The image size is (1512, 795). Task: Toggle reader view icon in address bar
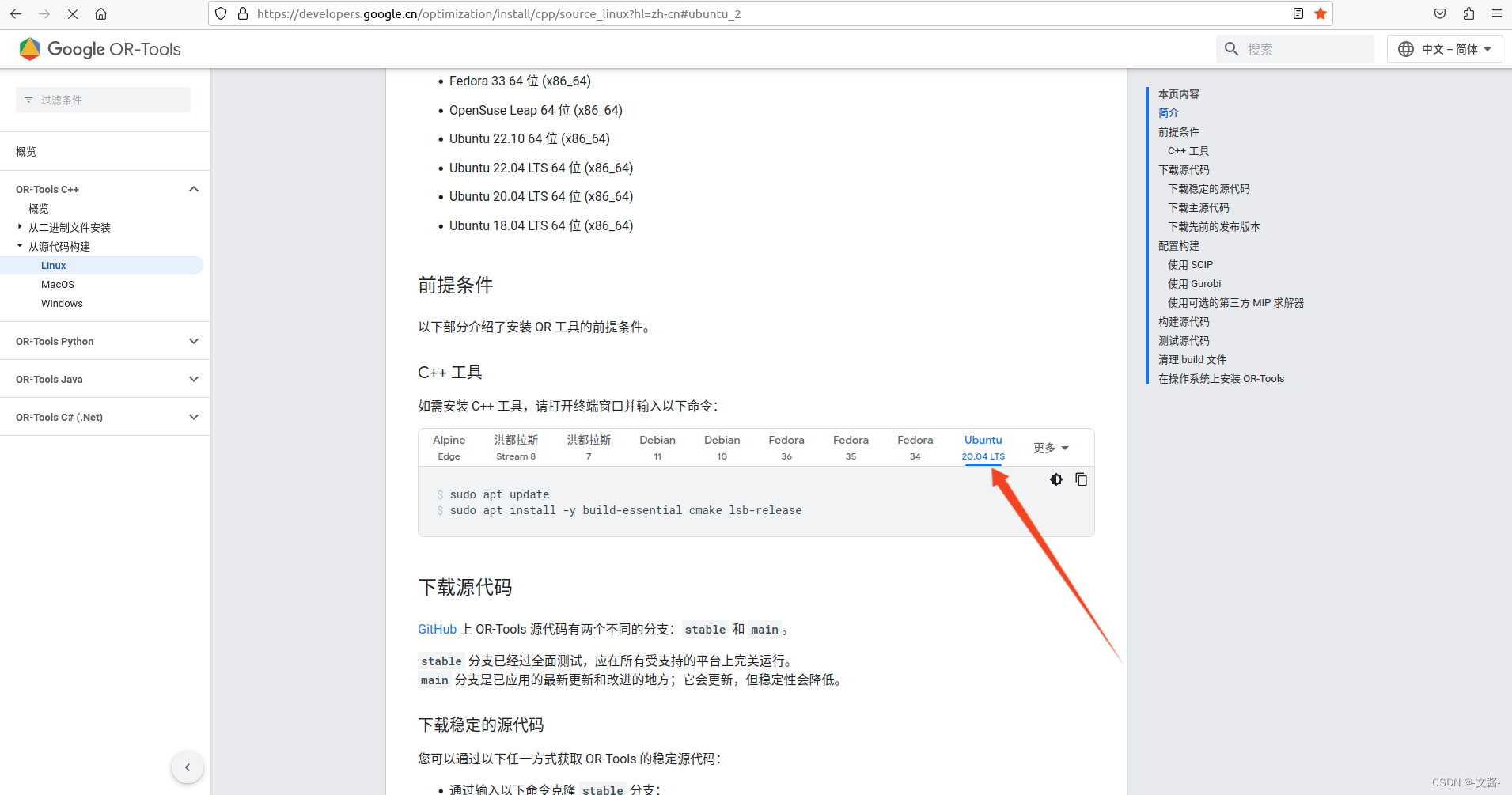point(1298,13)
